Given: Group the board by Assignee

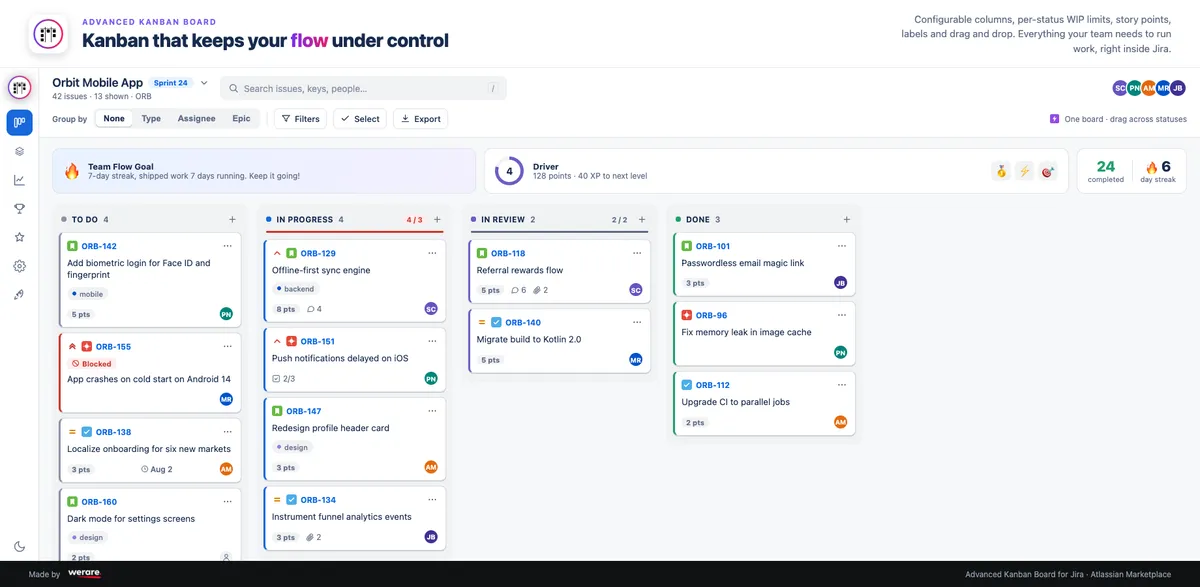Looking at the screenshot, I should pyautogui.click(x=197, y=118).
